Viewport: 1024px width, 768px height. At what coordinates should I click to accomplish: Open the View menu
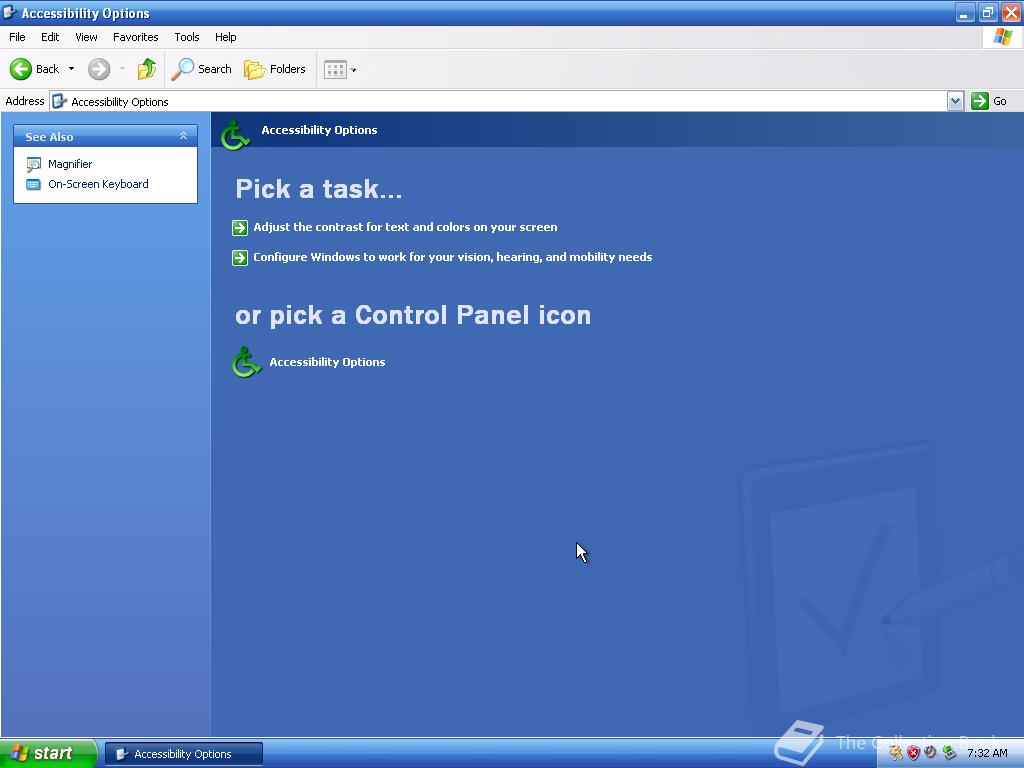click(86, 37)
